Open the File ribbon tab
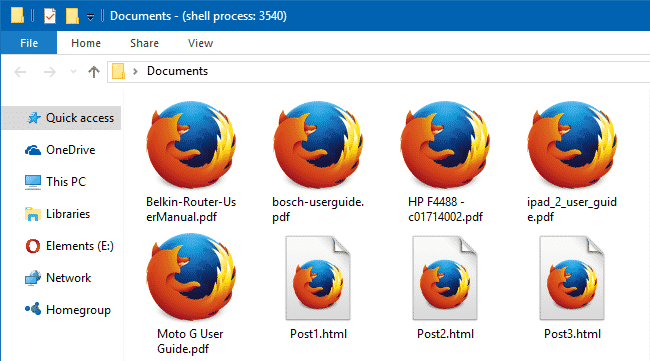The height and width of the screenshot is (361, 650). [x=29, y=43]
